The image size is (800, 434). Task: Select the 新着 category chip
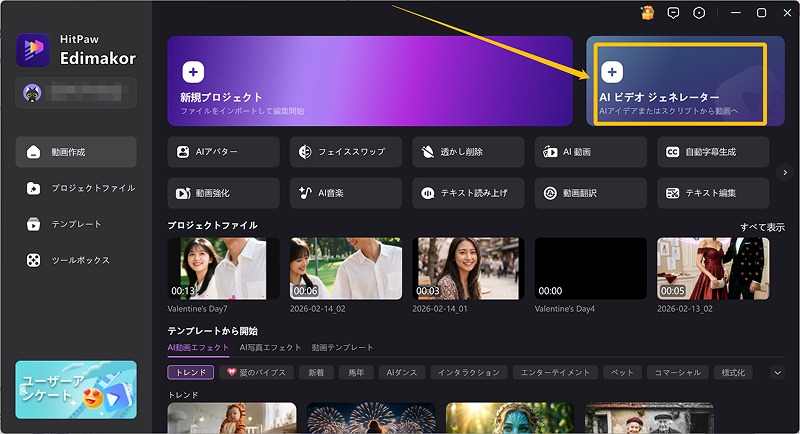tap(316, 373)
